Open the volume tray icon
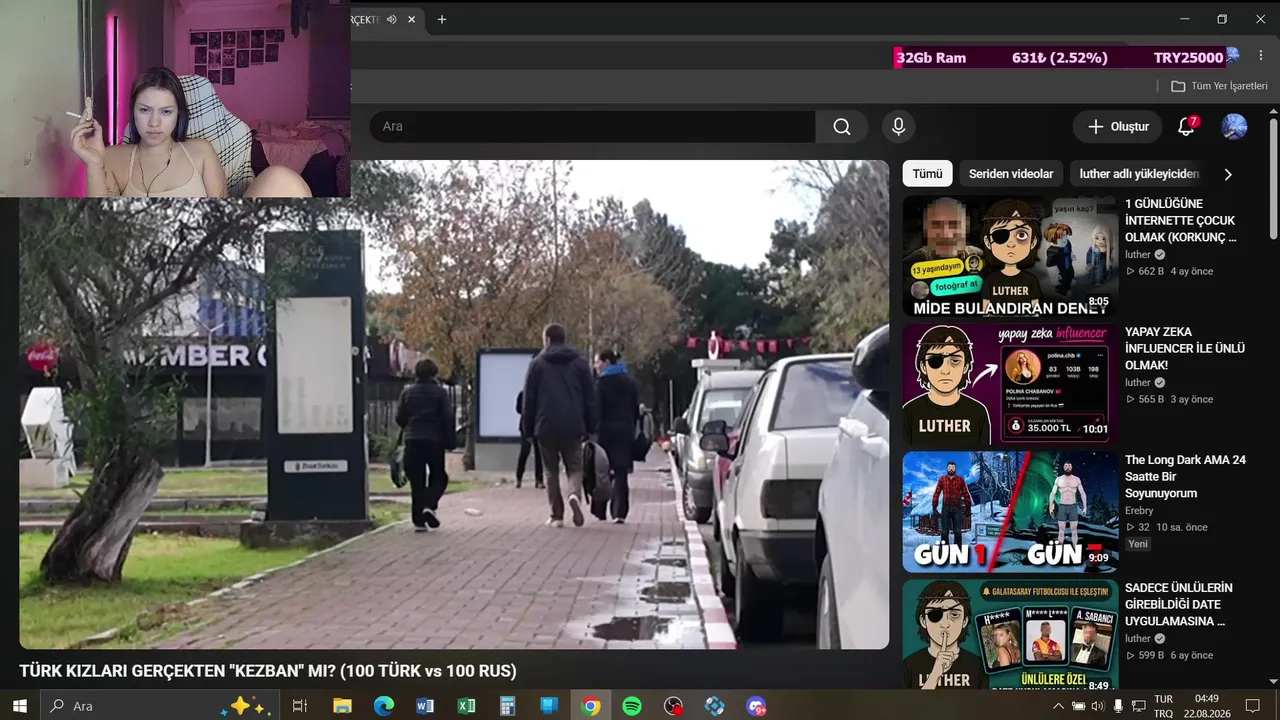 pos(1099,706)
